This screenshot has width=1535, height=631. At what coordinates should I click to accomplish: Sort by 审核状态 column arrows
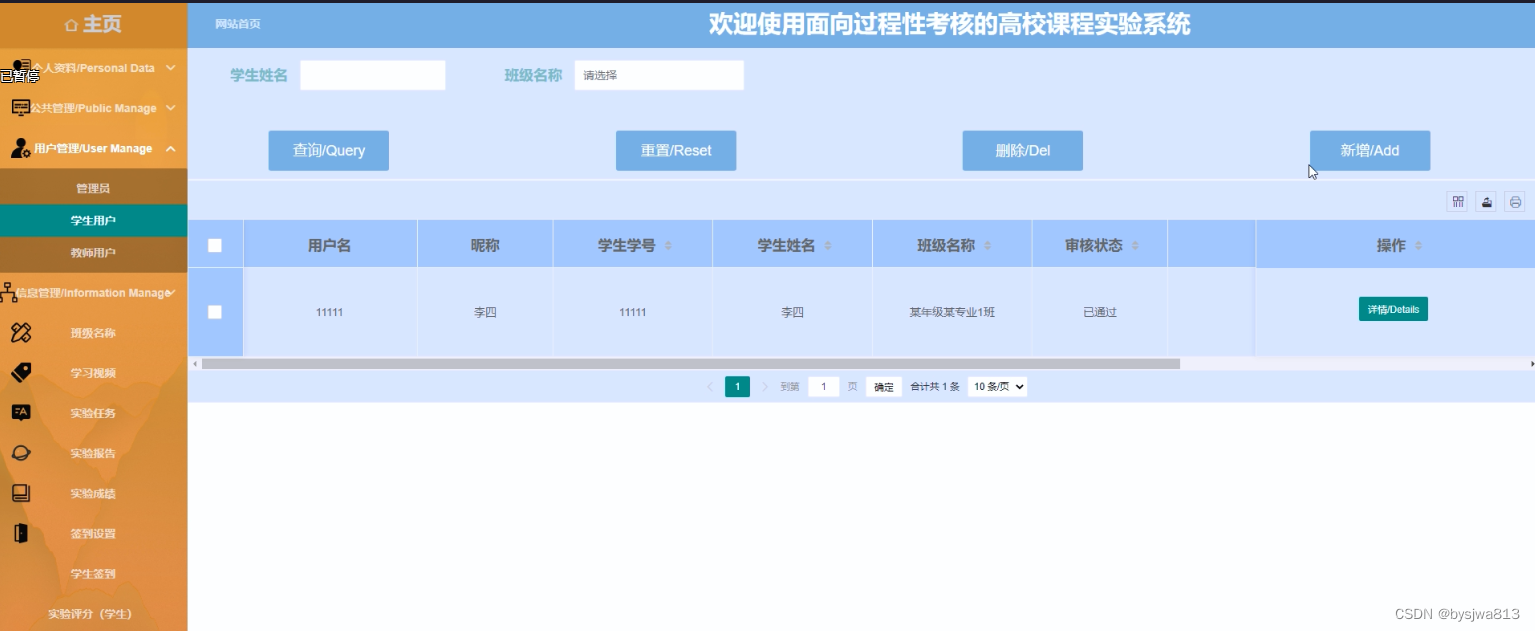[x=1135, y=246]
